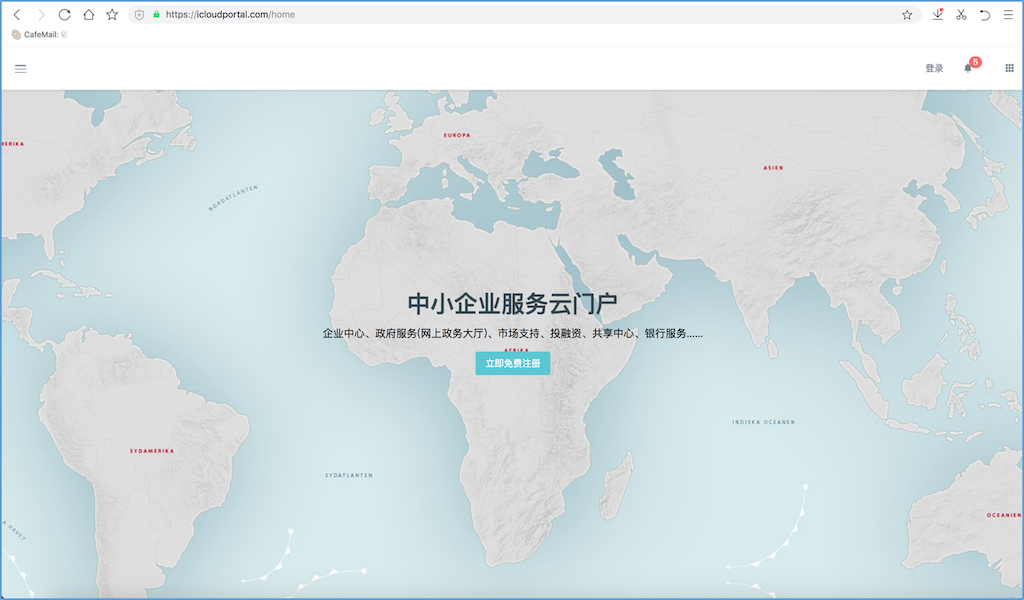Click the shield icon in the address bar
The image size is (1024, 600).
pos(139,14)
